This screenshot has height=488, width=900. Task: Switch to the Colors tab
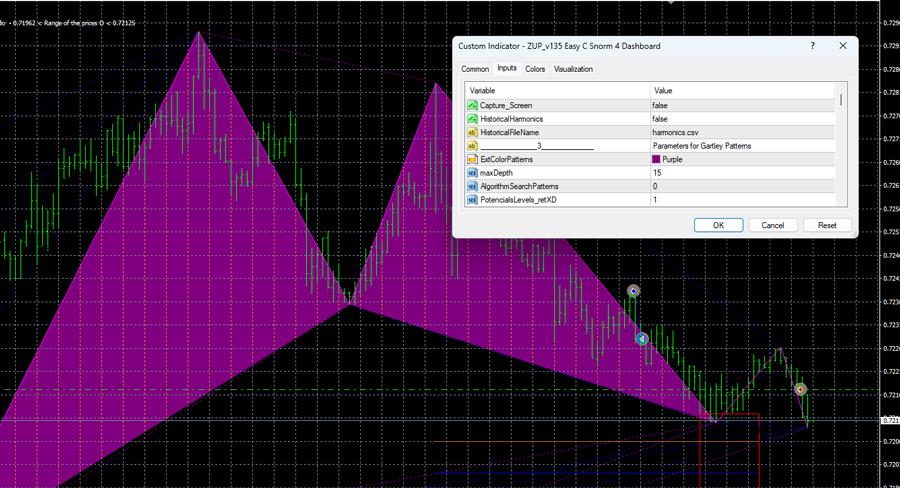click(535, 69)
